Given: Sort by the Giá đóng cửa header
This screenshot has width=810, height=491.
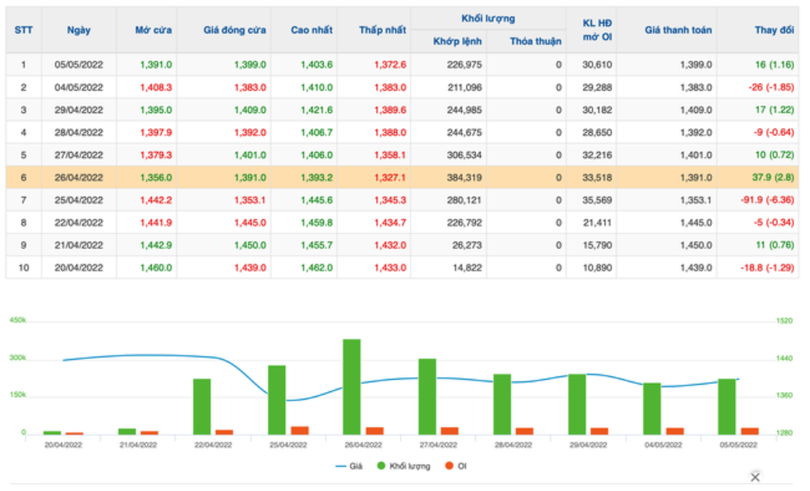Looking at the screenshot, I should (233, 30).
